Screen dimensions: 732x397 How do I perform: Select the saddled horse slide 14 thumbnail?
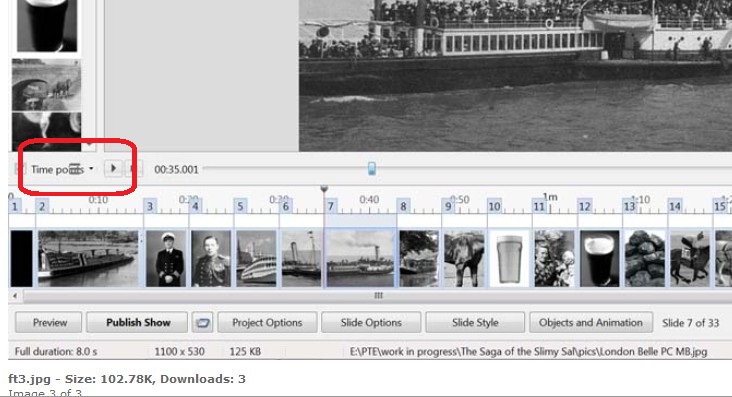(x=690, y=258)
